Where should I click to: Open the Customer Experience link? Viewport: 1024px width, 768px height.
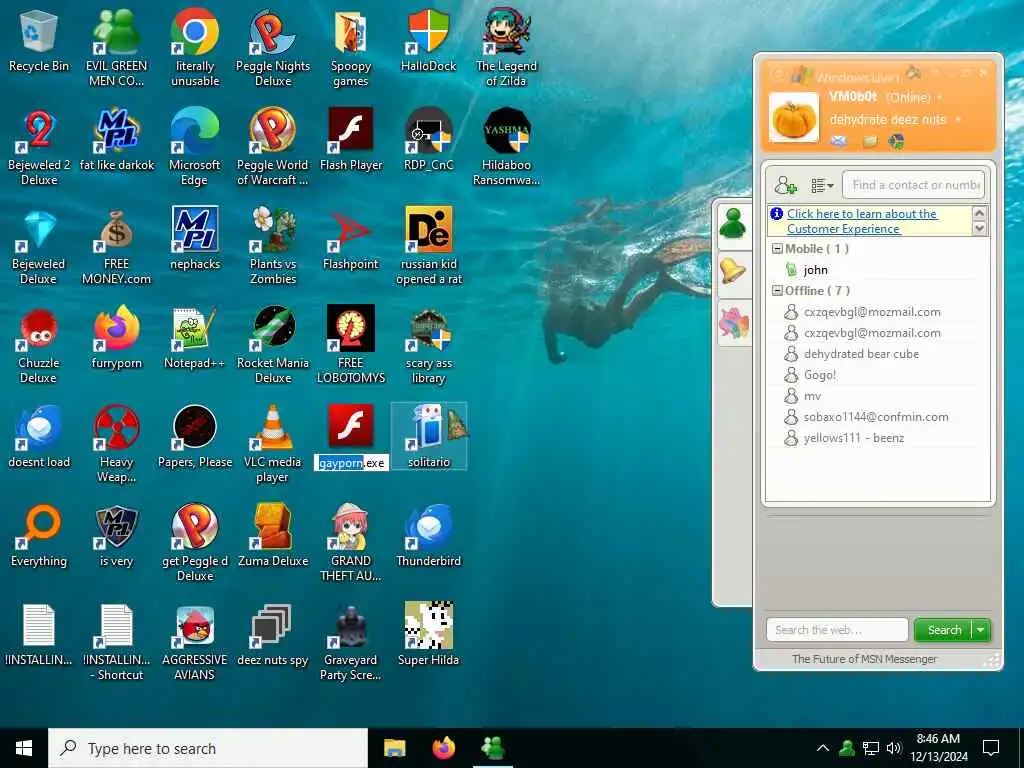[x=862, y=221]
